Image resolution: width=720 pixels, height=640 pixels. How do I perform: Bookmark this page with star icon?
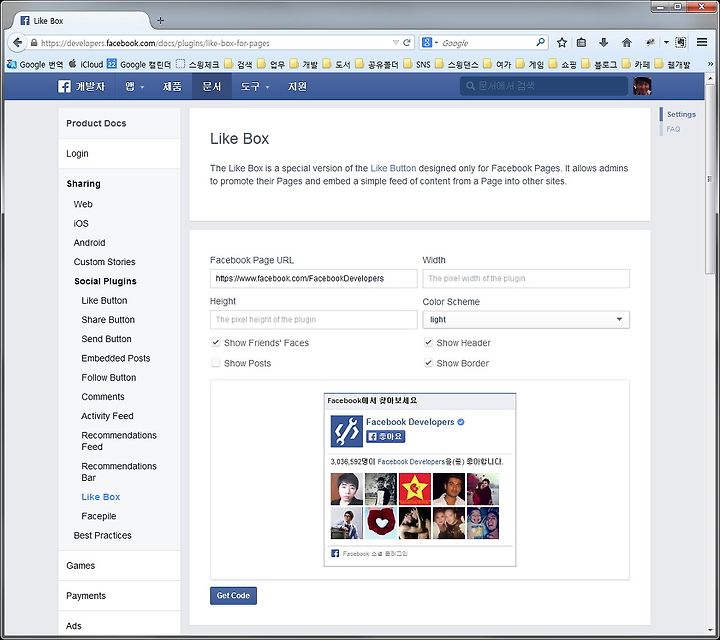(562, 43)
